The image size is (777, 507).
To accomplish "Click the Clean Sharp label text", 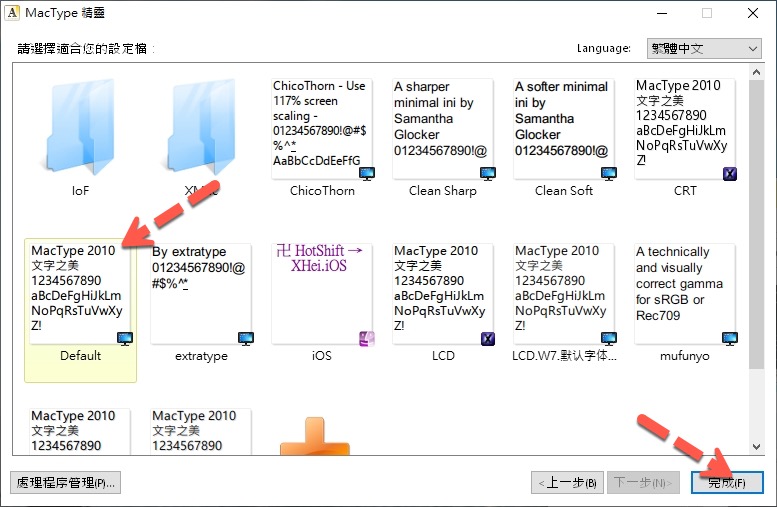I will [x=443, y=191].
